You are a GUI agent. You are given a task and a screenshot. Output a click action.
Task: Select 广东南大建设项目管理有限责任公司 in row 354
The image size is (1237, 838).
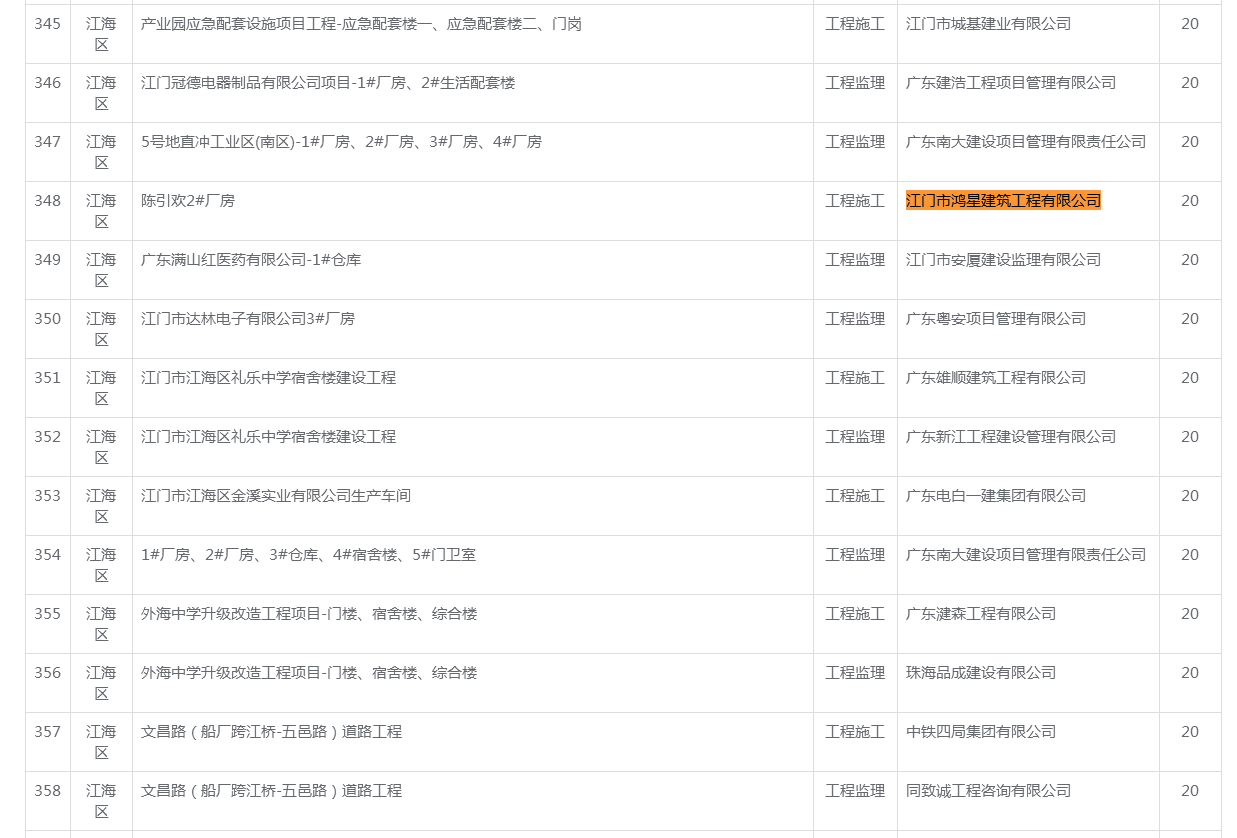[x=1026, y=555]
